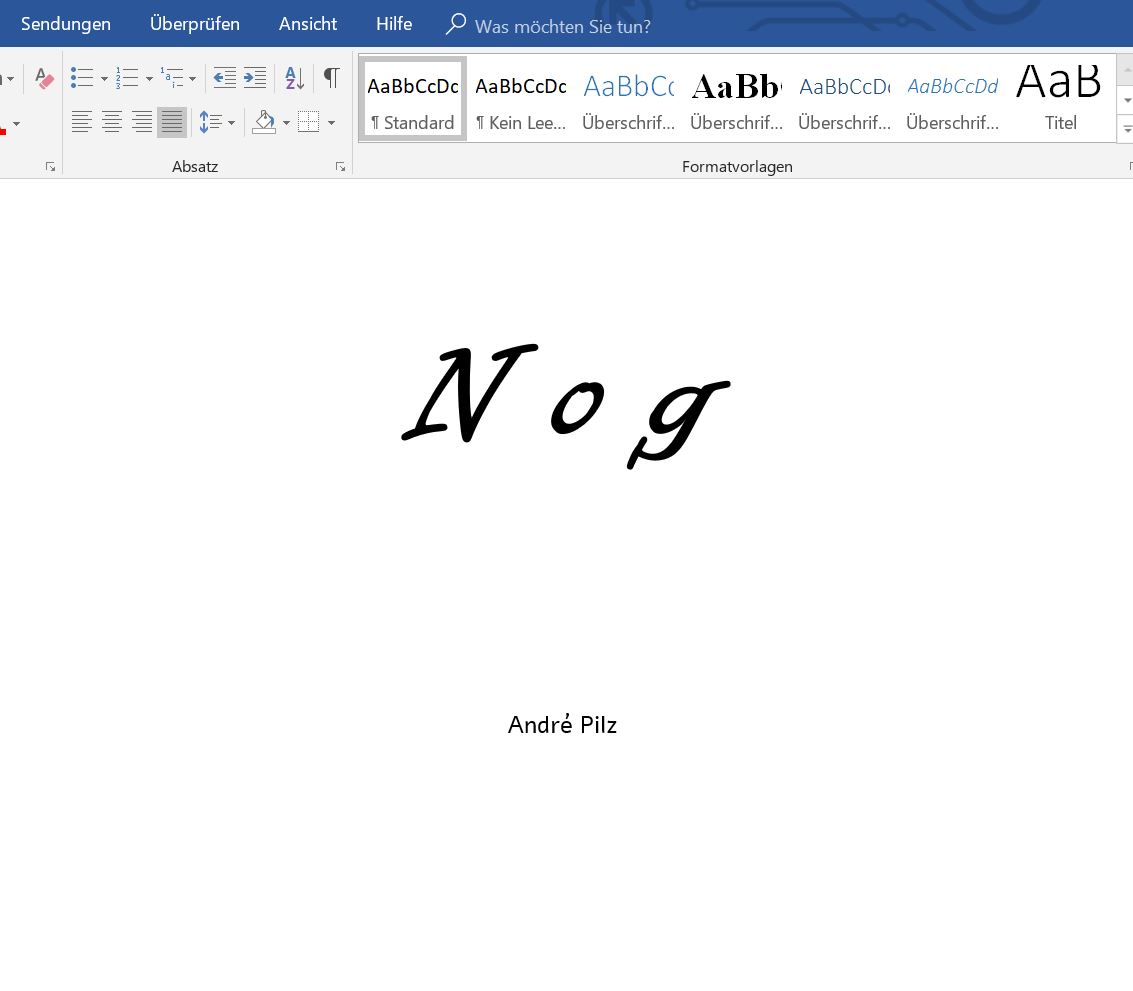Apply numbered list formatting
Viewport: 1133px width, 991px height.
tap(127, 78)
